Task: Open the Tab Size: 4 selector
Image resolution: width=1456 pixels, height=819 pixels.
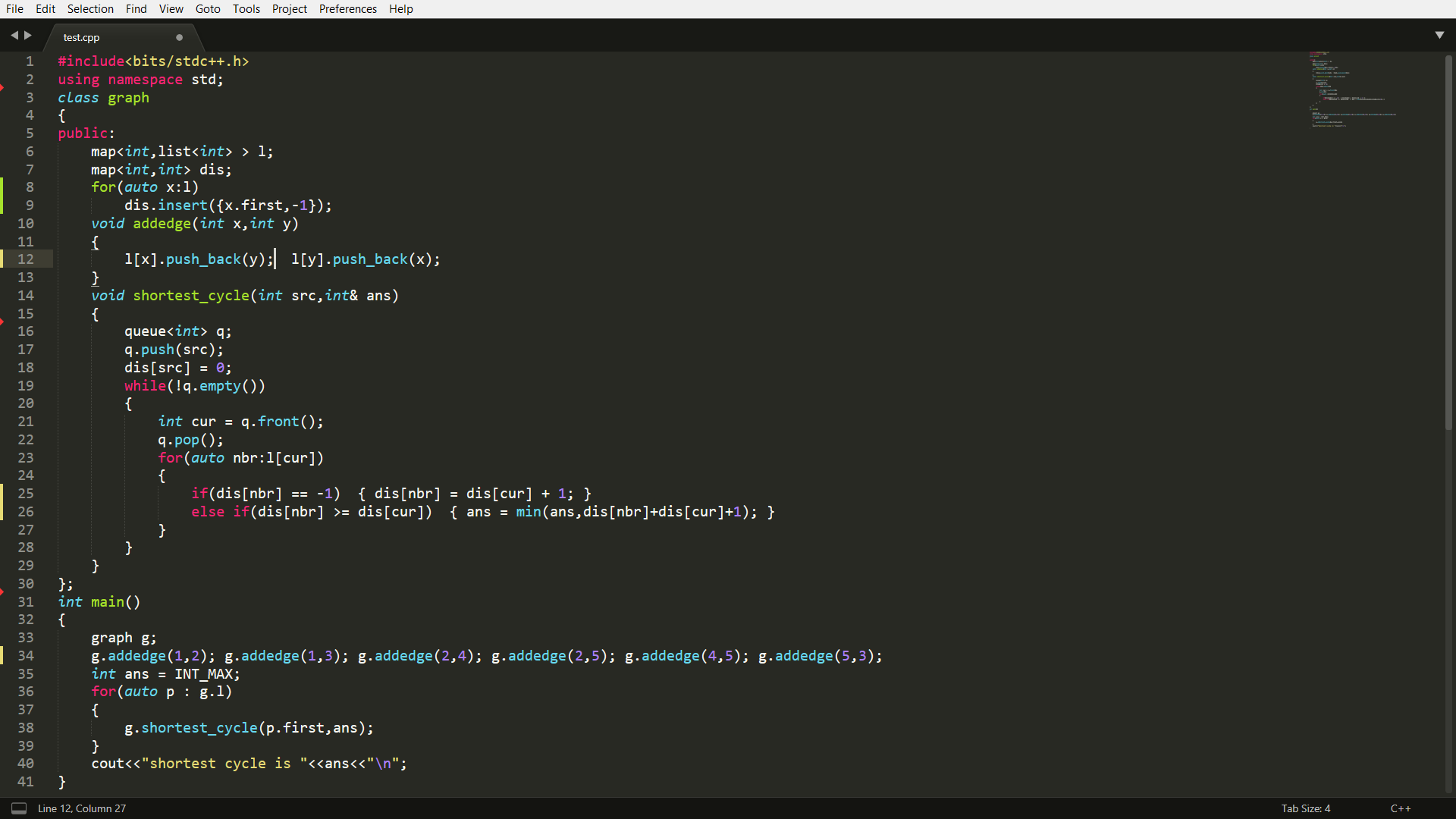Action: [x=1305, y=808]
